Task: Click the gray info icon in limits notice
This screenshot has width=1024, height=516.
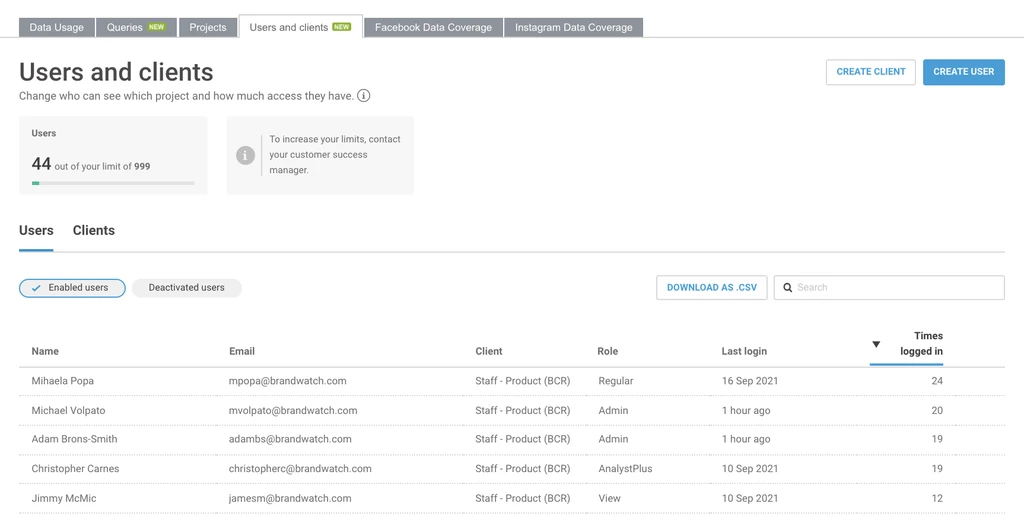Action: pyautogui.click(x=245, y=156)
